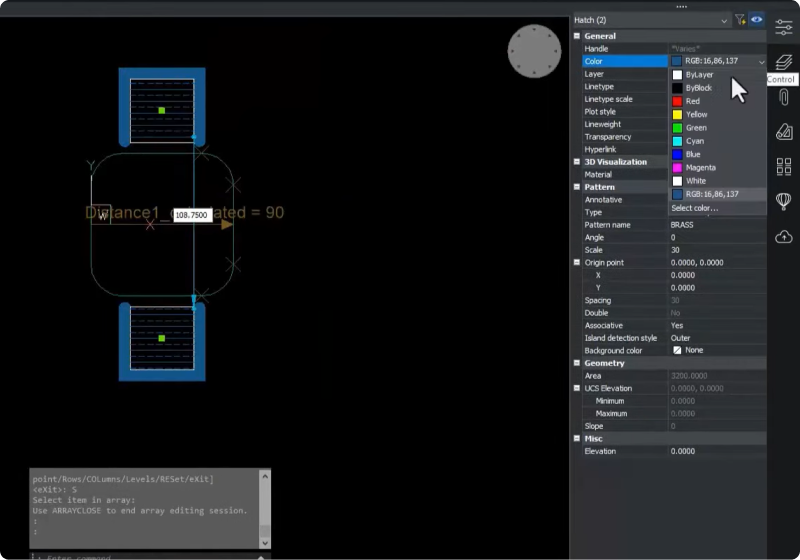The image size is (800, 560).
Task: Choose ByBlock in color list
Action: pos(717,88)
